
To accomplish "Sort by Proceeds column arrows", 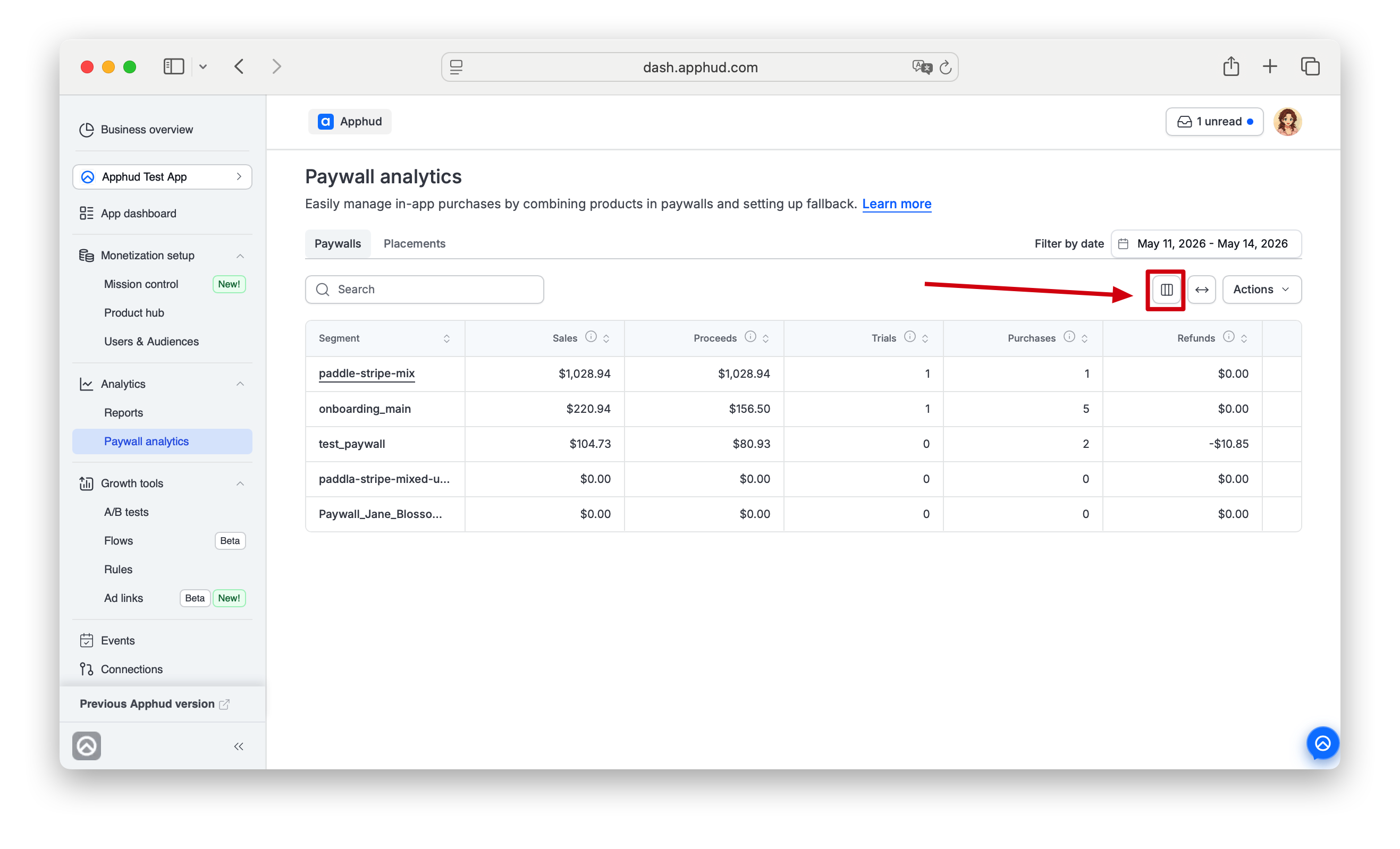I will click(x=765, y=338).
